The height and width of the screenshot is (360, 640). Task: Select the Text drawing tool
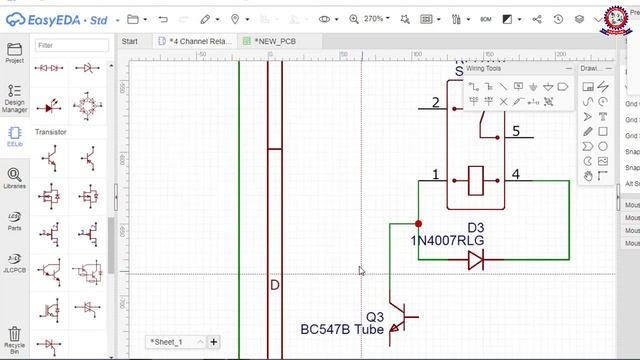pos(603,117)
